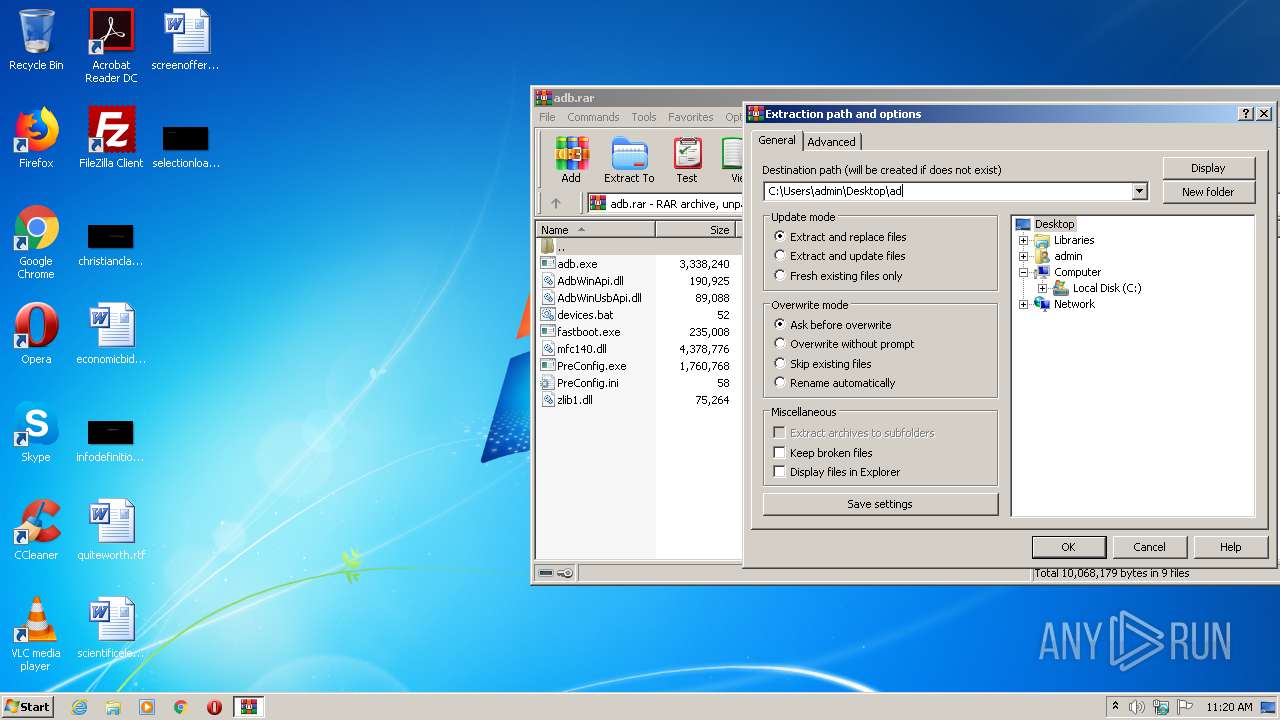Click the Start button

(x=27, y=707)
